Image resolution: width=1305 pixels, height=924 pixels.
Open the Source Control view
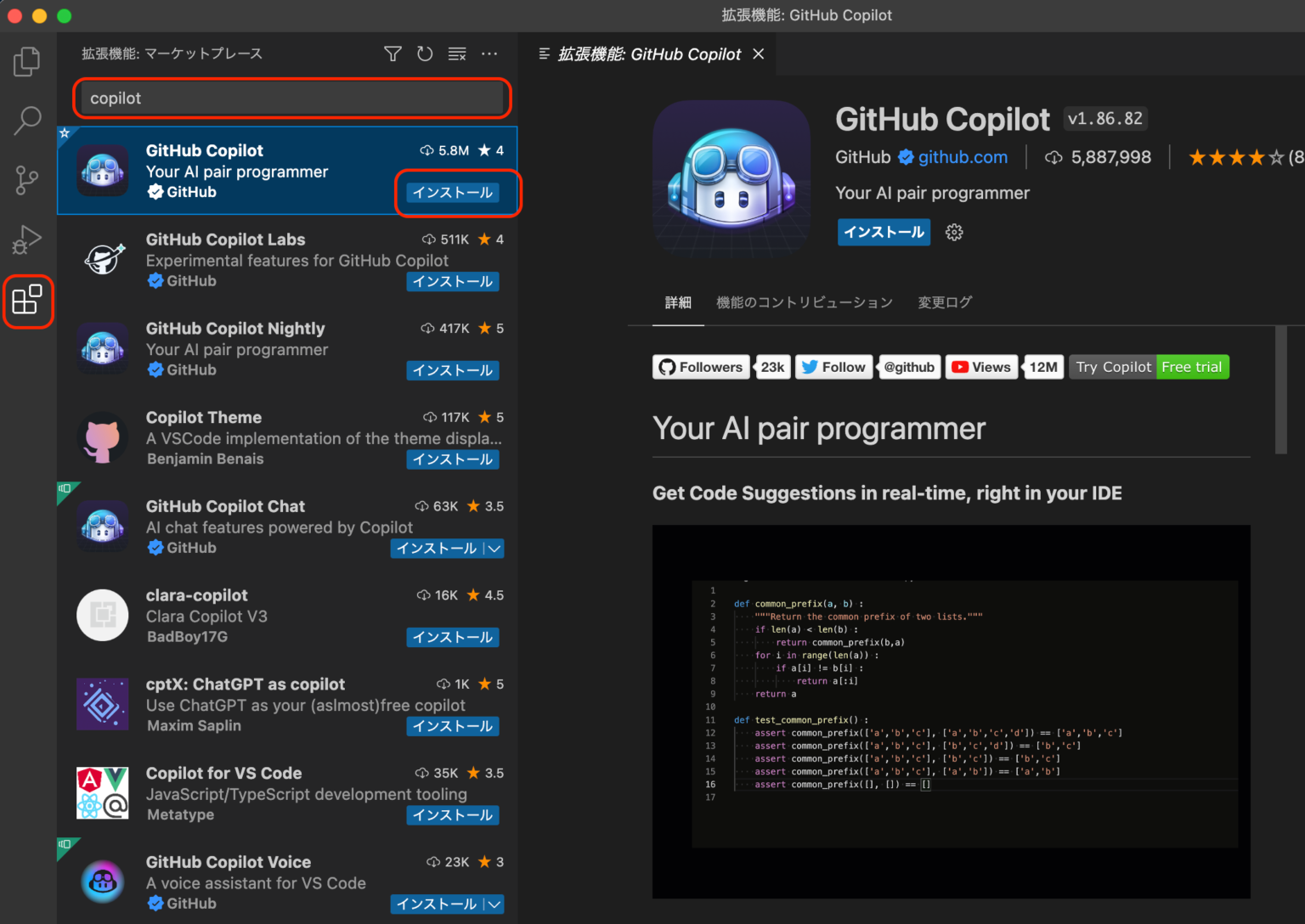(26, 180)
